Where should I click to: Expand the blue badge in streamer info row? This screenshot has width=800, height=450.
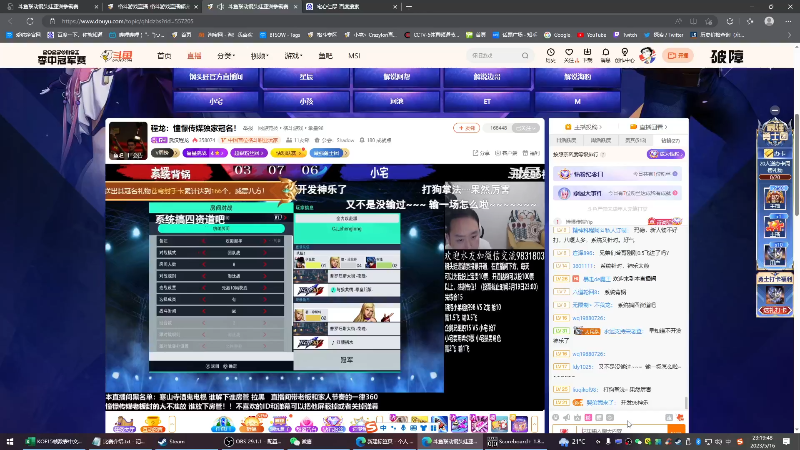[x=329, y=153]
